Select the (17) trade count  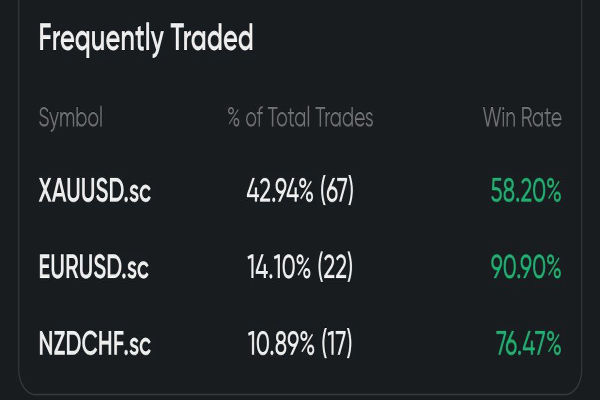coord(334,345)
